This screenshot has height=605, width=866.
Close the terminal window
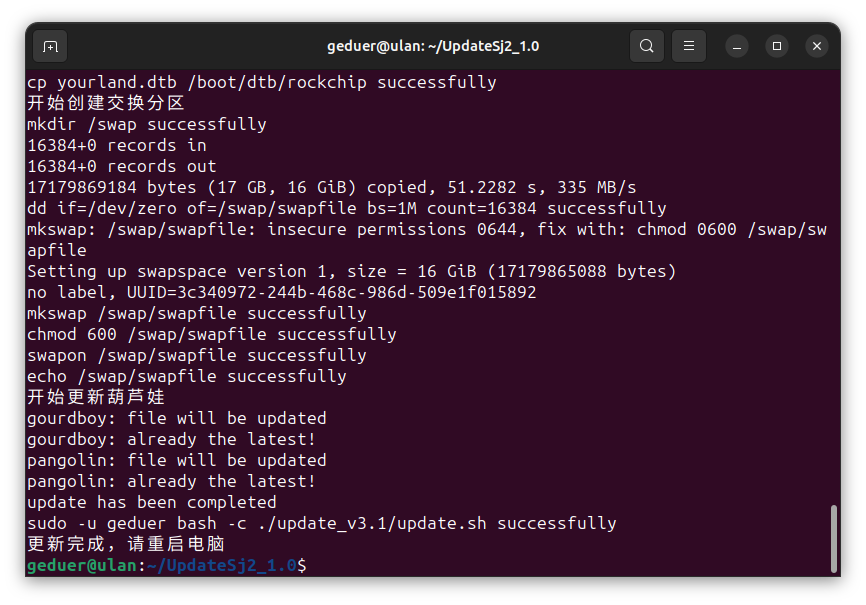point(817,46)
